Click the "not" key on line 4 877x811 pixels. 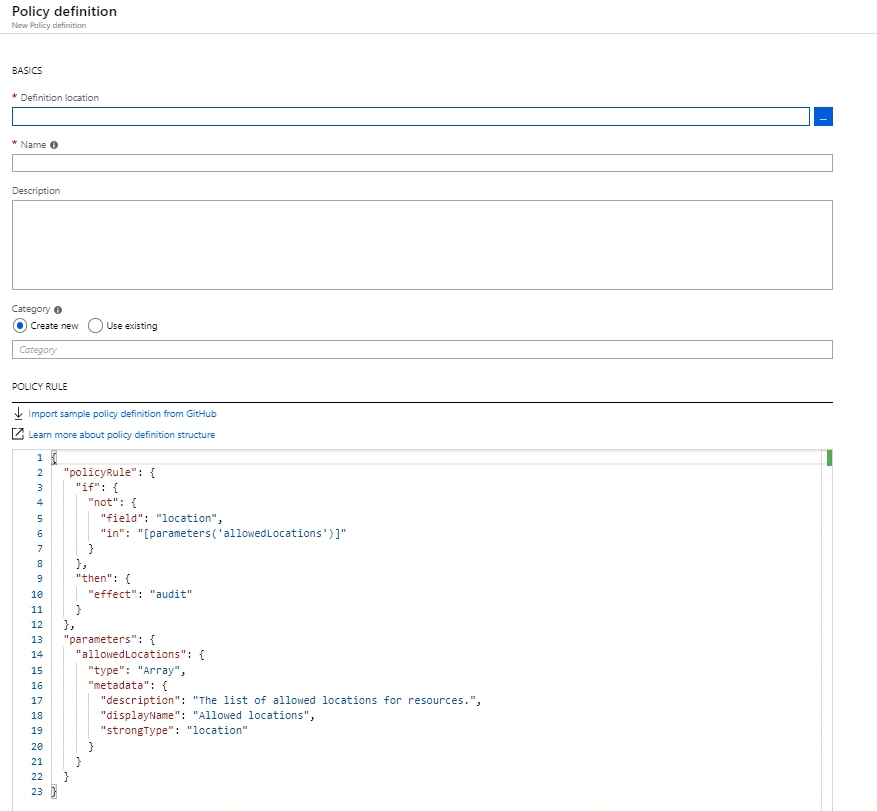pyautogui.click(x=103, y=503)
